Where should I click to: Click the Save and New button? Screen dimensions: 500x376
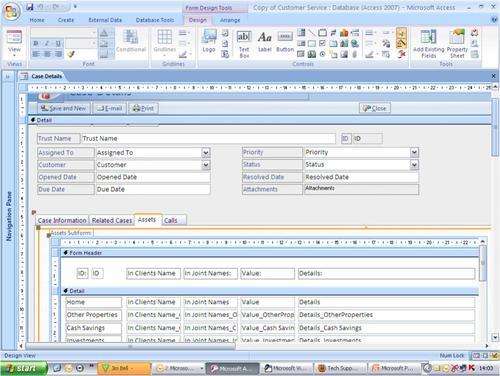[x=63, y=108]
